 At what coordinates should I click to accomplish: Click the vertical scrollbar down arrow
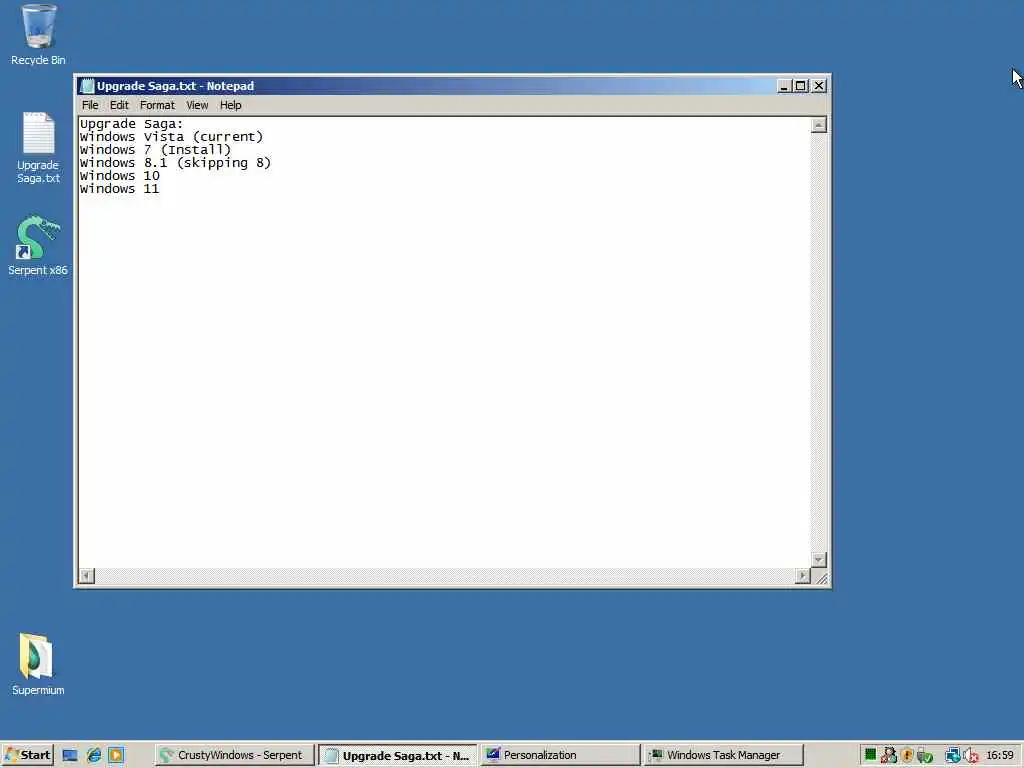click(x=818, y=560)
